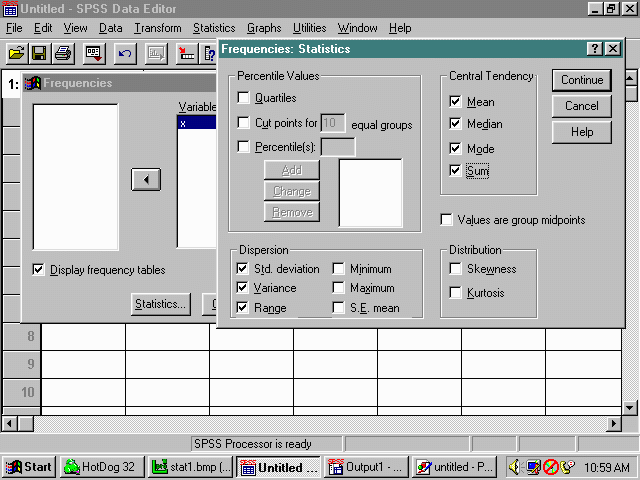Open the Transform menu
Image resolution: width=640 pixels, height=480 pixels.
[158, 28]
